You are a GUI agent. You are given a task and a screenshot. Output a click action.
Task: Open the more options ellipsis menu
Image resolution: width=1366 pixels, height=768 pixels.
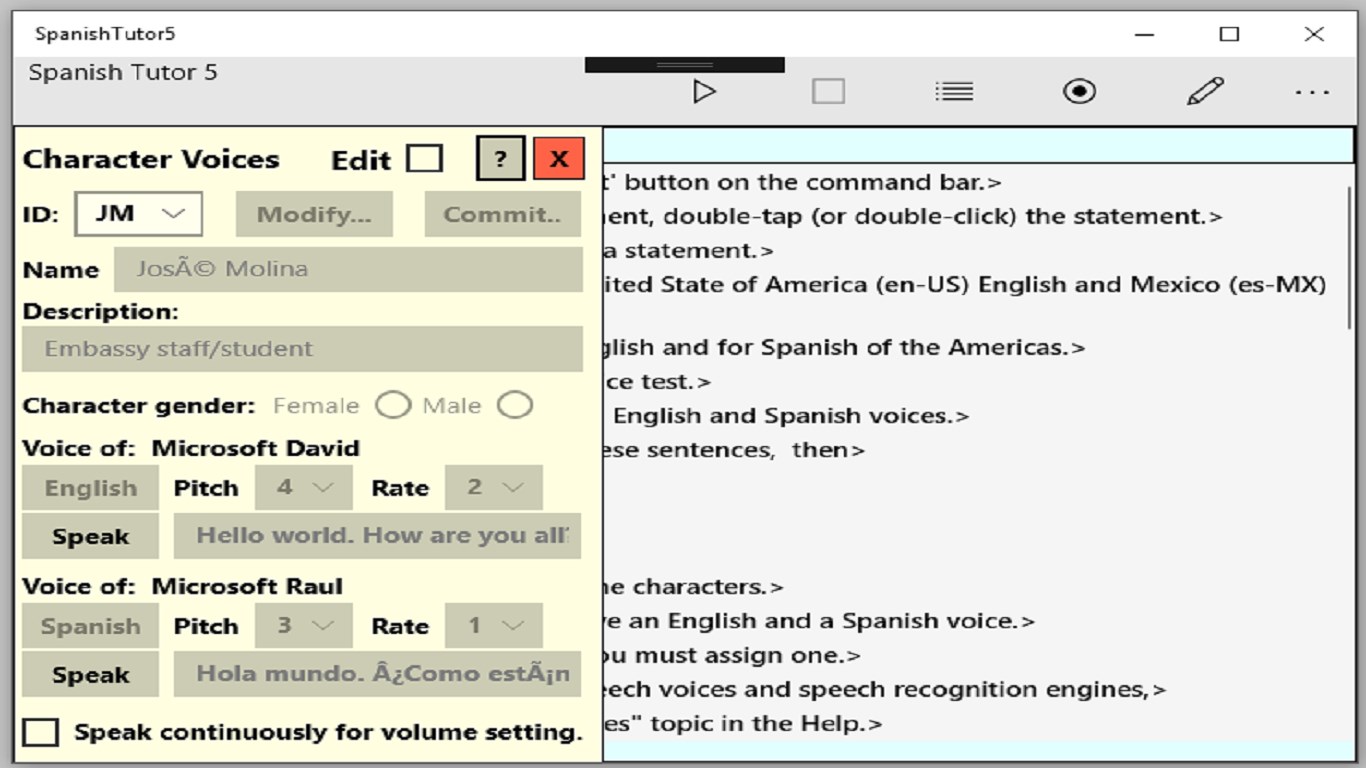1312,93
